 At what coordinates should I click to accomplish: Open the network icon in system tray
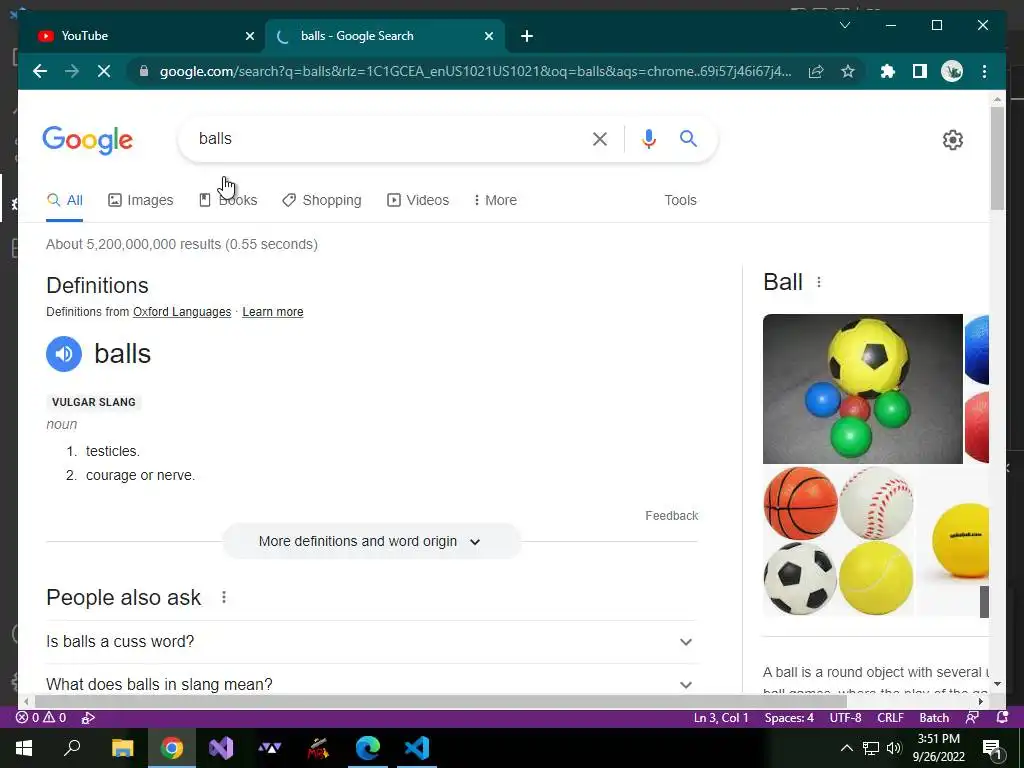871,748
